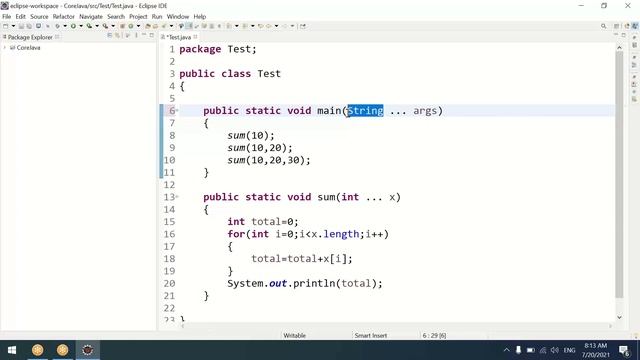Image resolution: width=640 pixels, height=360 pixels.
Task: Click the New Java Package icon
Action: tap(122, 26)
